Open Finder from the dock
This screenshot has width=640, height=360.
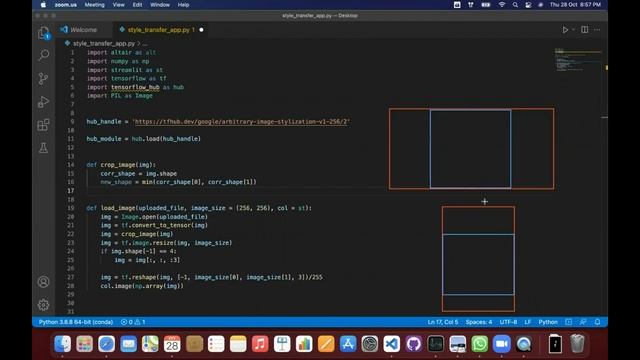click(62, 344)
